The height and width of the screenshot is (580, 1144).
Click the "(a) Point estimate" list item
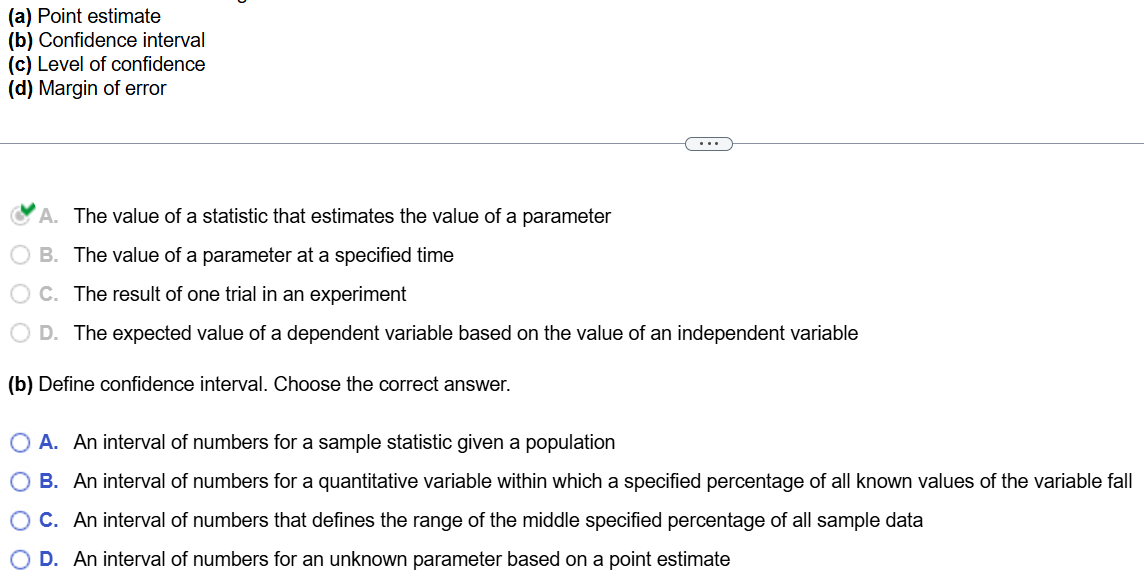point(84,16)
